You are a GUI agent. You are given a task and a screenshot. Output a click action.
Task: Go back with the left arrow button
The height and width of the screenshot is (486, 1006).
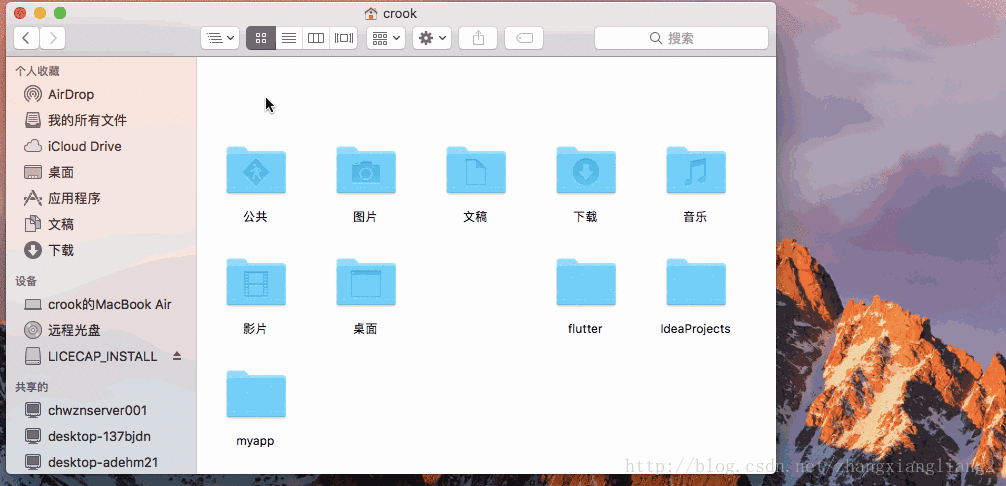click(26, 38)
